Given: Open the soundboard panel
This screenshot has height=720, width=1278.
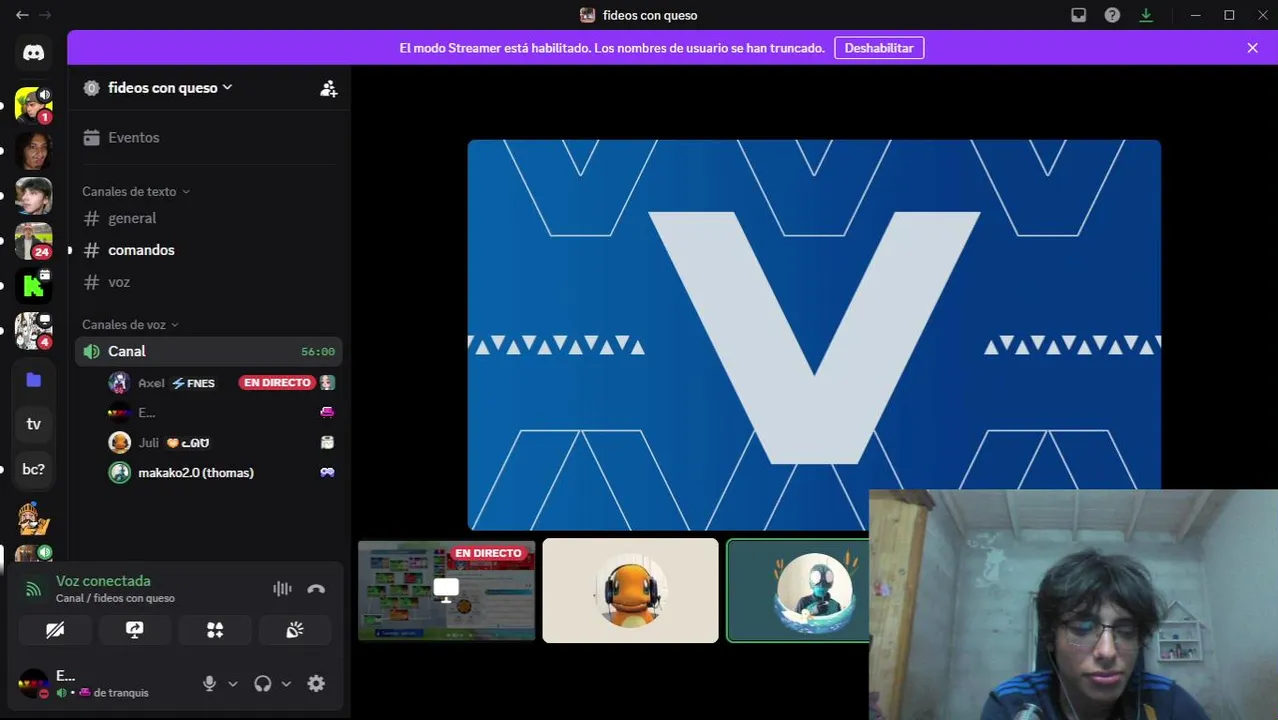Looking at the screenshot, I should click(294, 630).
